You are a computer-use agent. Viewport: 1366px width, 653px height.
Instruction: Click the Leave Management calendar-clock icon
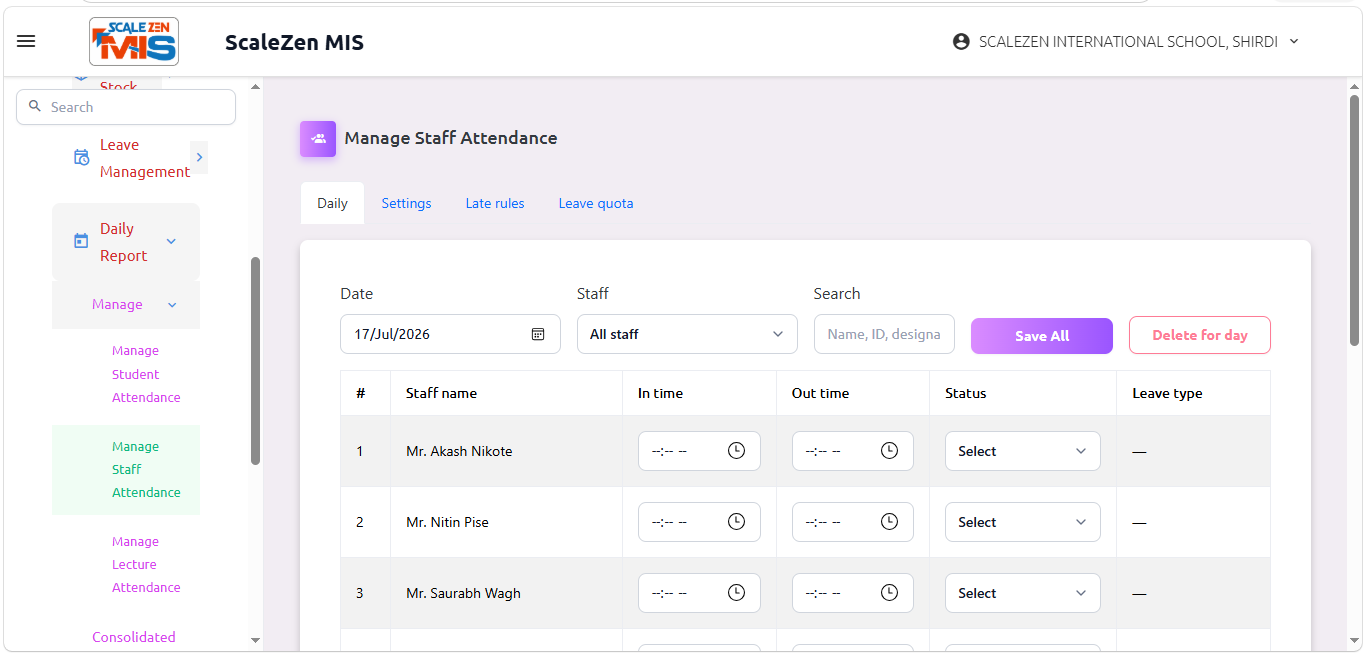click(82, 158)
